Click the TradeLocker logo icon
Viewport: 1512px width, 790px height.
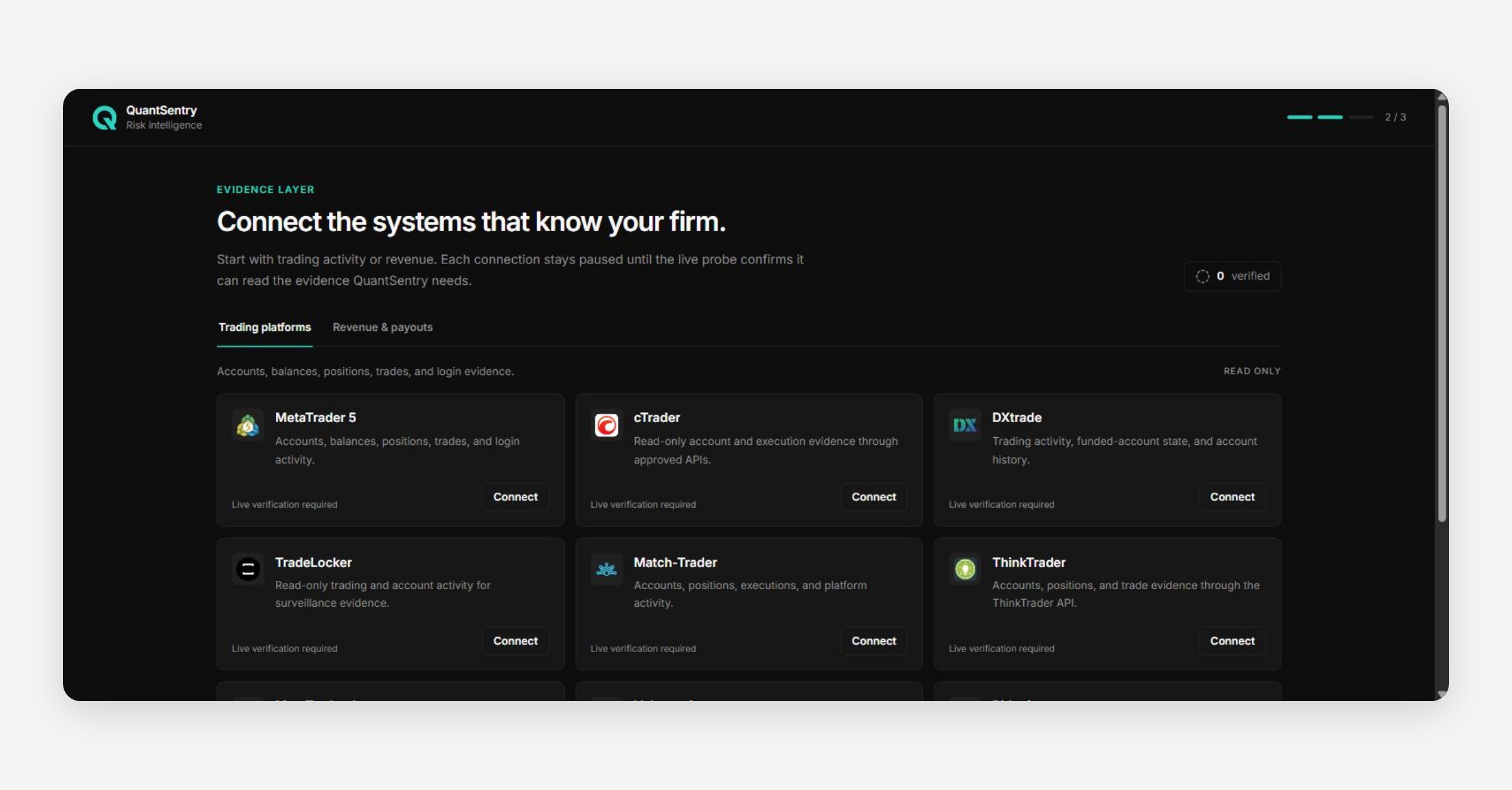(x=248, y=570)
